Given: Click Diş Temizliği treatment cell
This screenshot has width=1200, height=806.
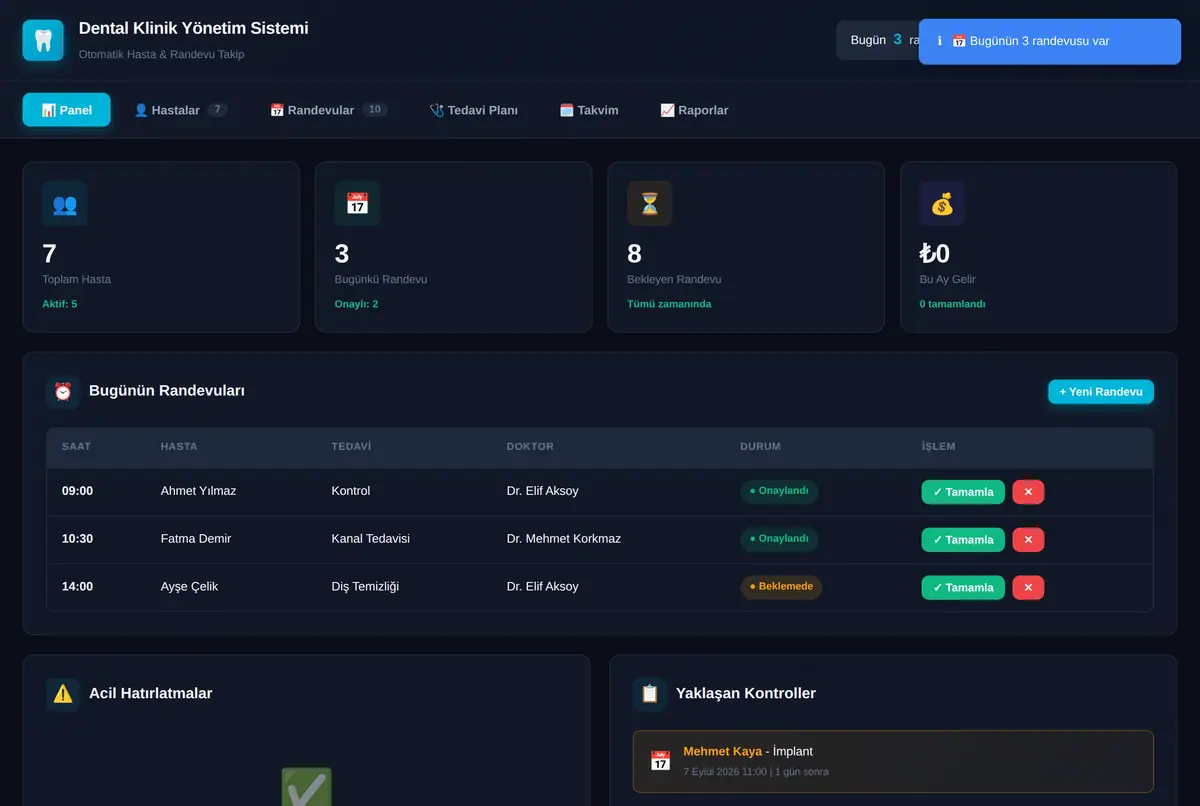Looking at the screenshot, I should [x=365, y=587].
